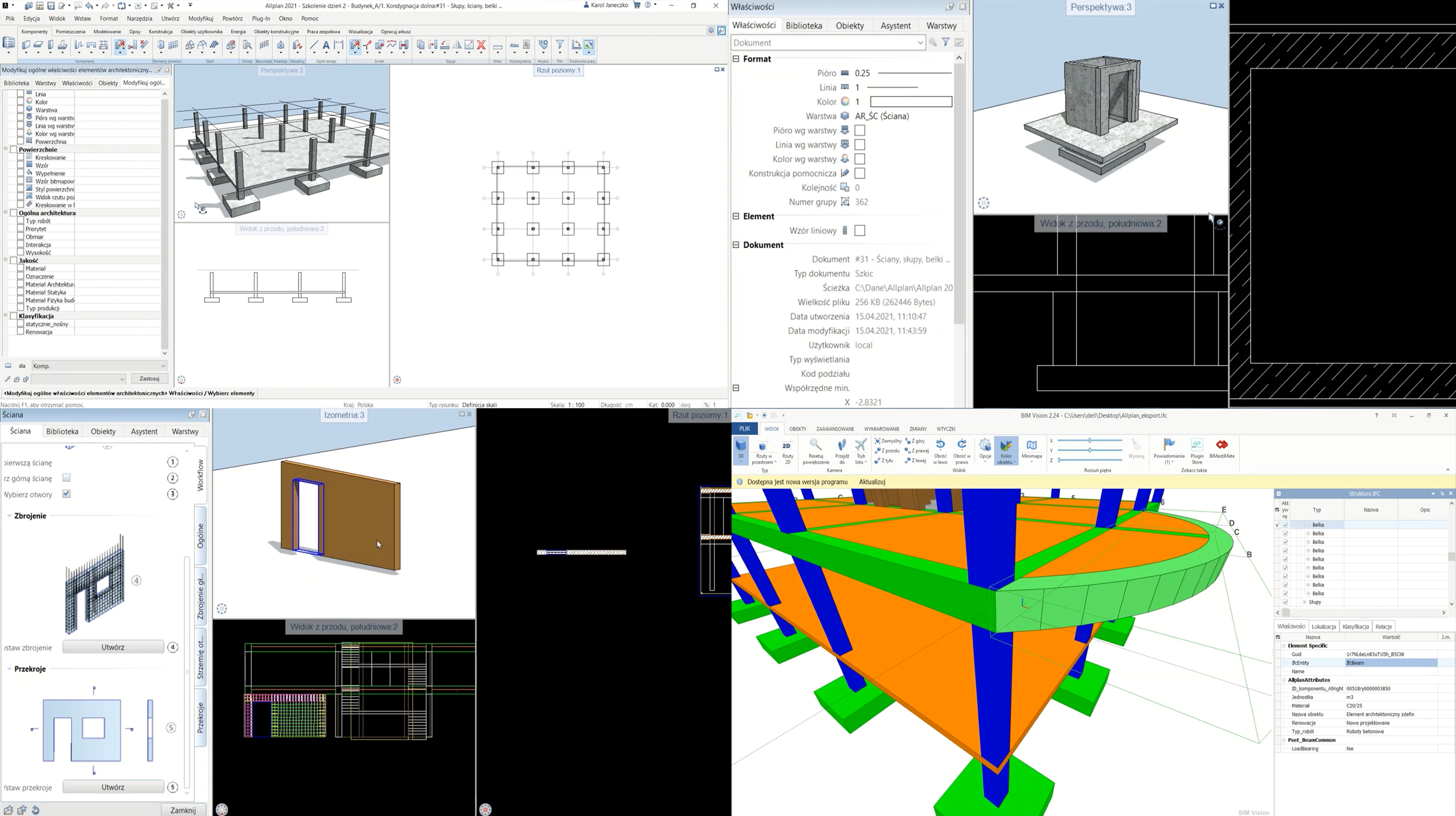Collapse the Zbrojenie section

[x=9, y=516]
